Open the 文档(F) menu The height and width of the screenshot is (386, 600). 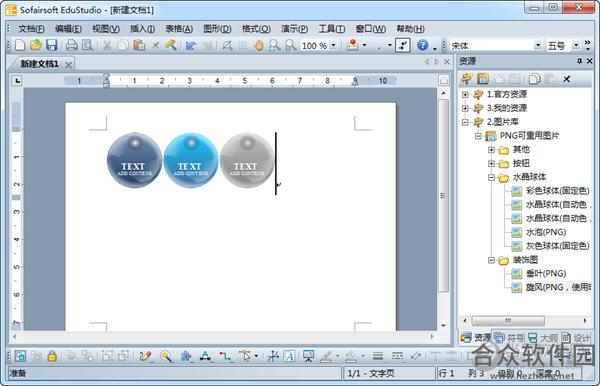point(31,29)
